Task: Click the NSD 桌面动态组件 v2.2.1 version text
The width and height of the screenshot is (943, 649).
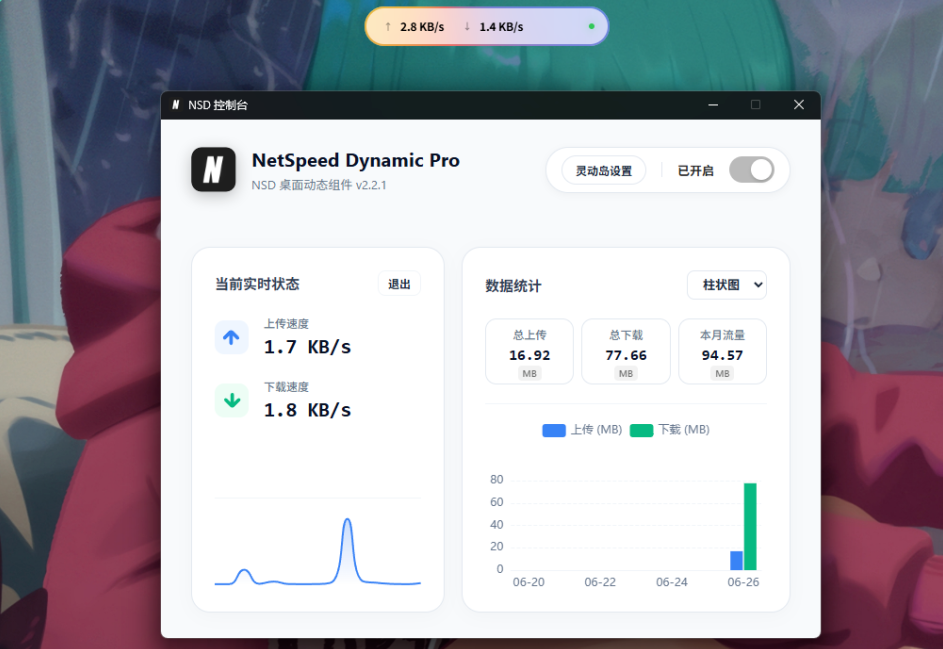Action: coord(319,185)
